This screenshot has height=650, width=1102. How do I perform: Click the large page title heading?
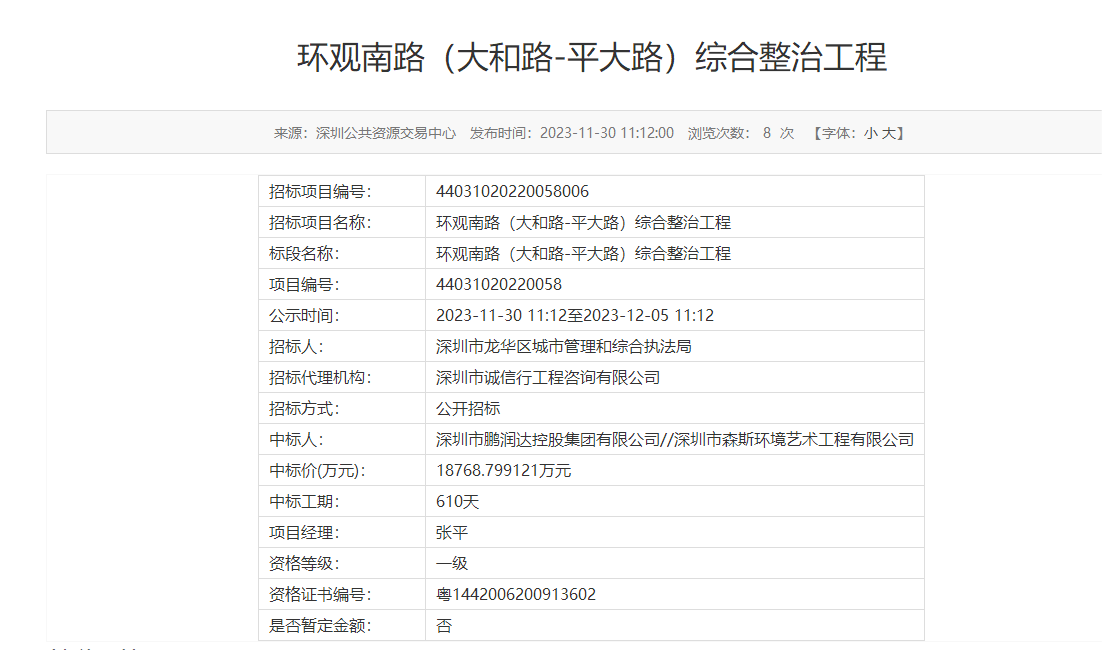pyautogui.click(x=591, y=57)
